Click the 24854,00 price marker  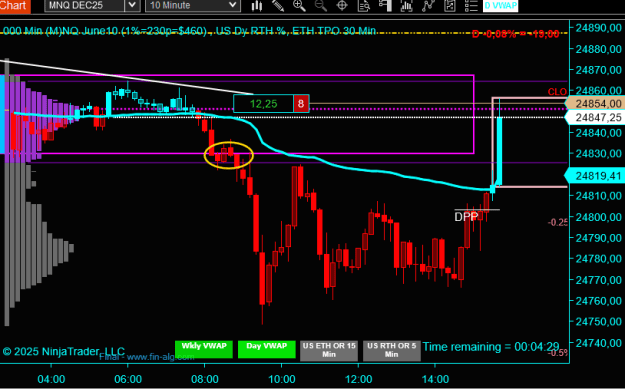[595, 104]
